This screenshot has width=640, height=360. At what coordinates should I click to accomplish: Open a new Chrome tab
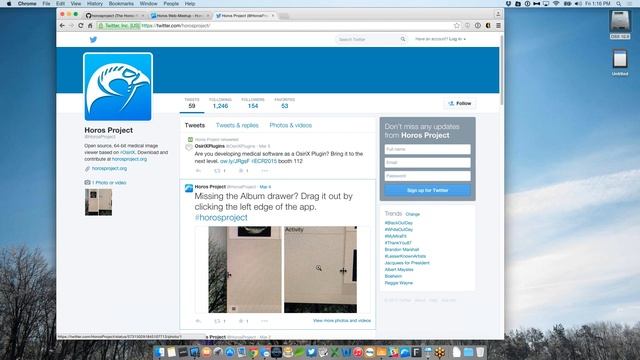[x=284, y=16]
